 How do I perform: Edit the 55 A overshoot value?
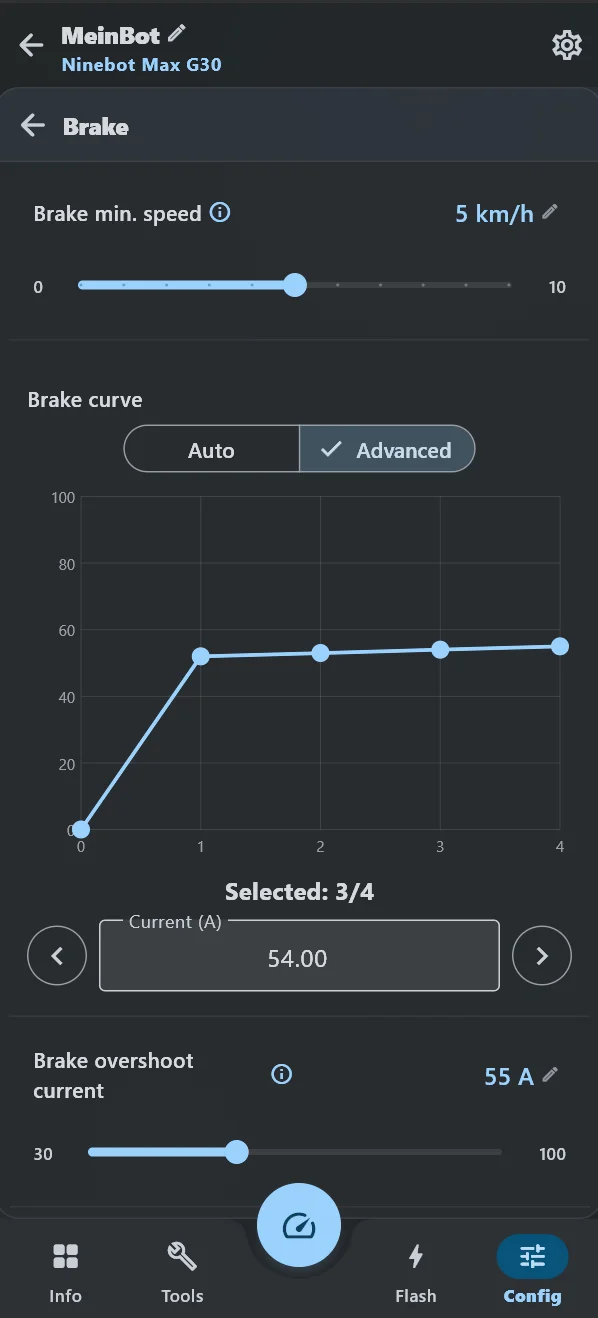(550, 1074)
